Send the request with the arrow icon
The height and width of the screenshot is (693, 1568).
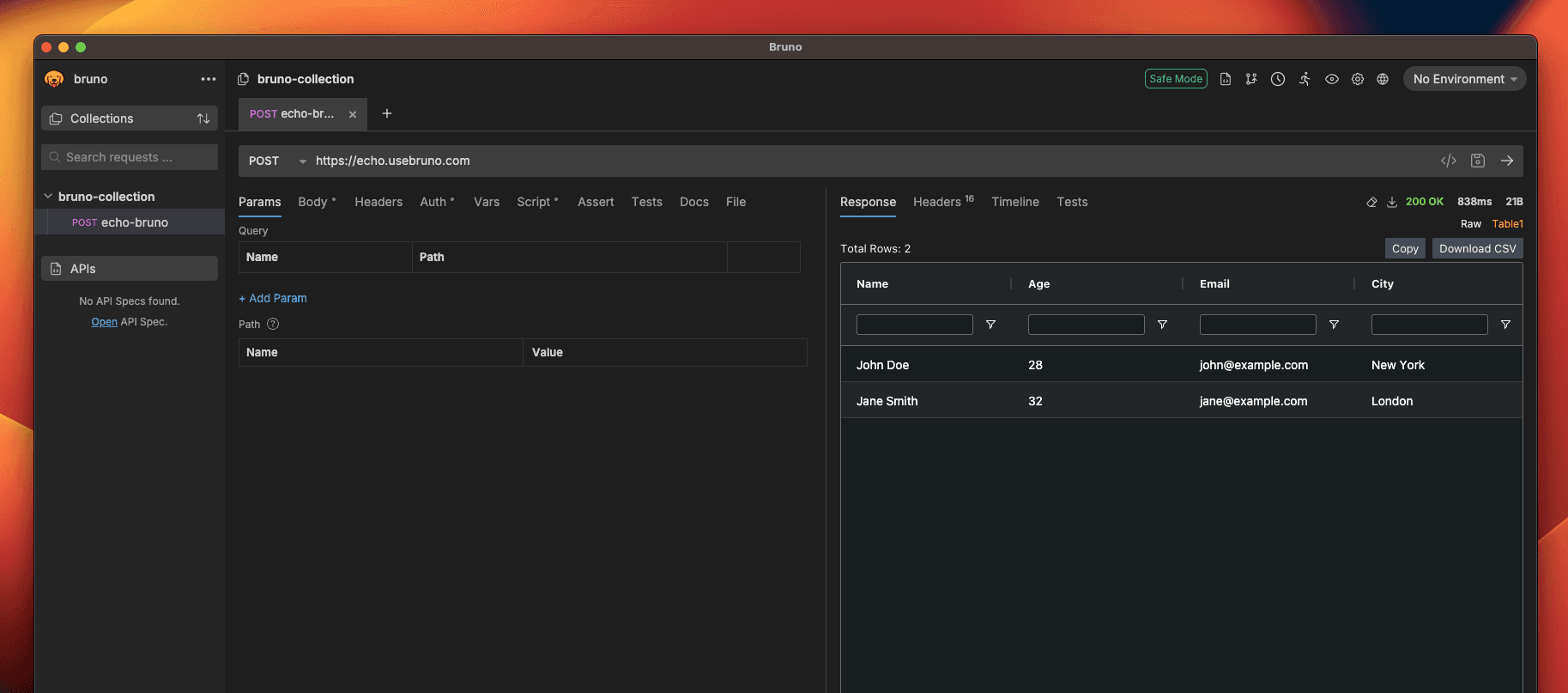[x=1507, y=161]
